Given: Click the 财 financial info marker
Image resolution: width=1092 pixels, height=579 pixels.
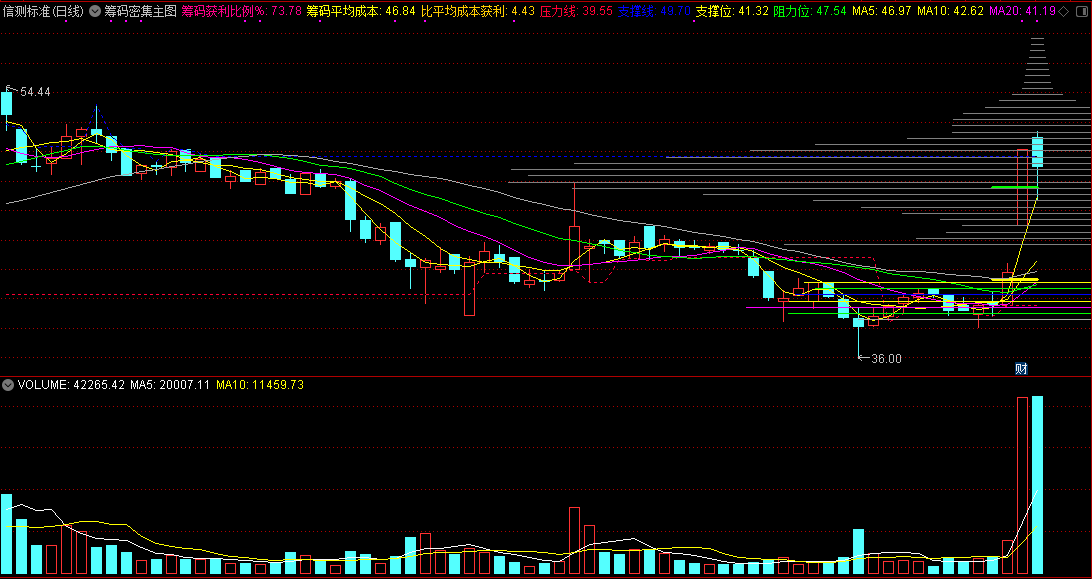Looking at the screenshot, I should point(1022,369).
